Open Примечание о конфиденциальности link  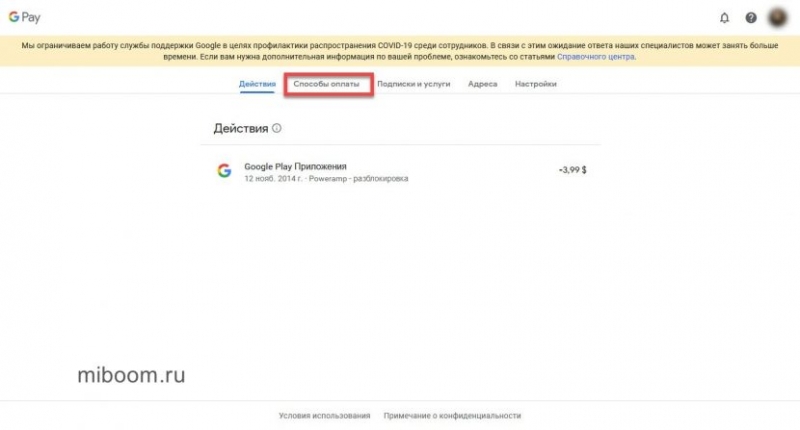[x=453, y=416]
